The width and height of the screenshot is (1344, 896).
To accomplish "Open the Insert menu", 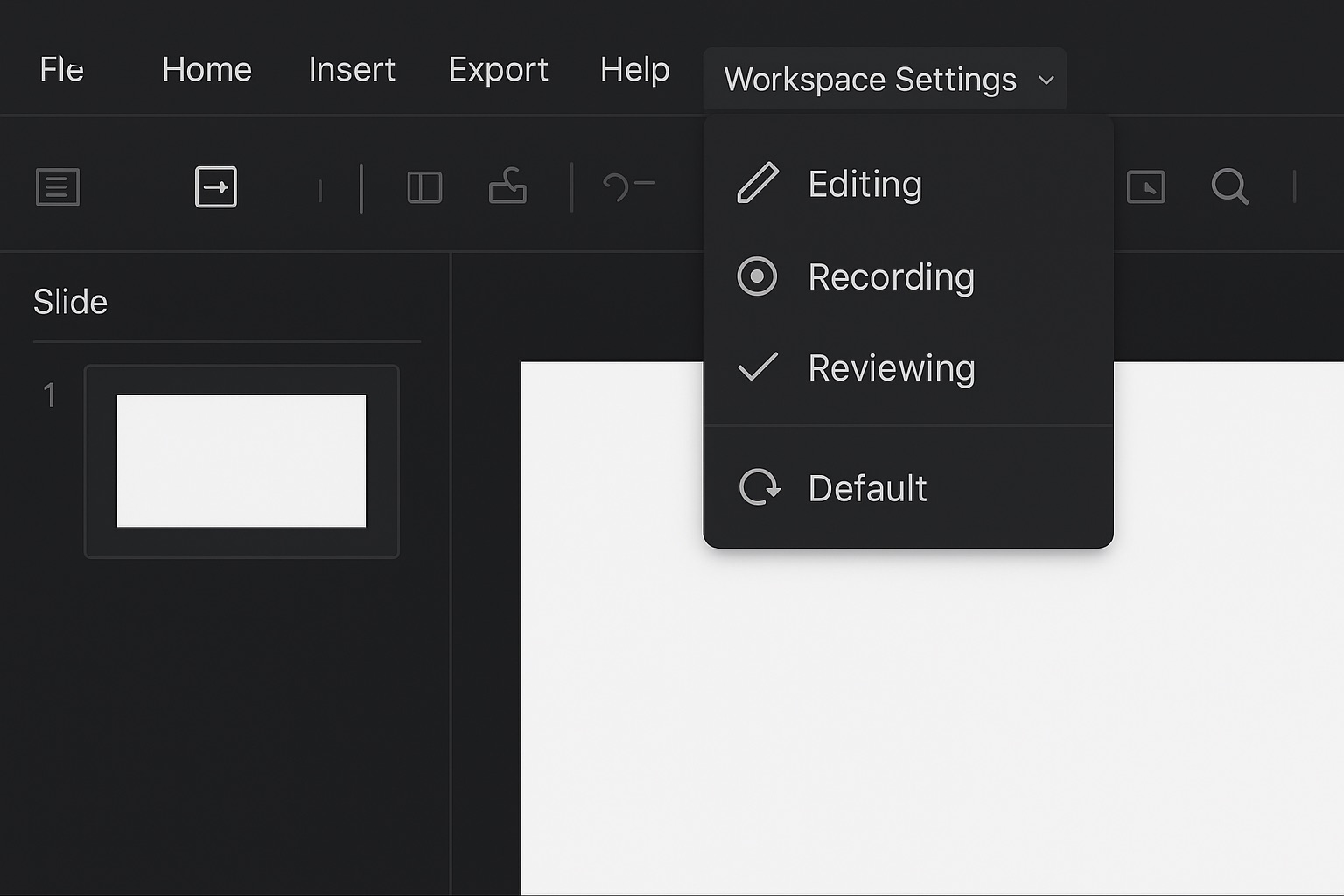I will click(352, 69).
